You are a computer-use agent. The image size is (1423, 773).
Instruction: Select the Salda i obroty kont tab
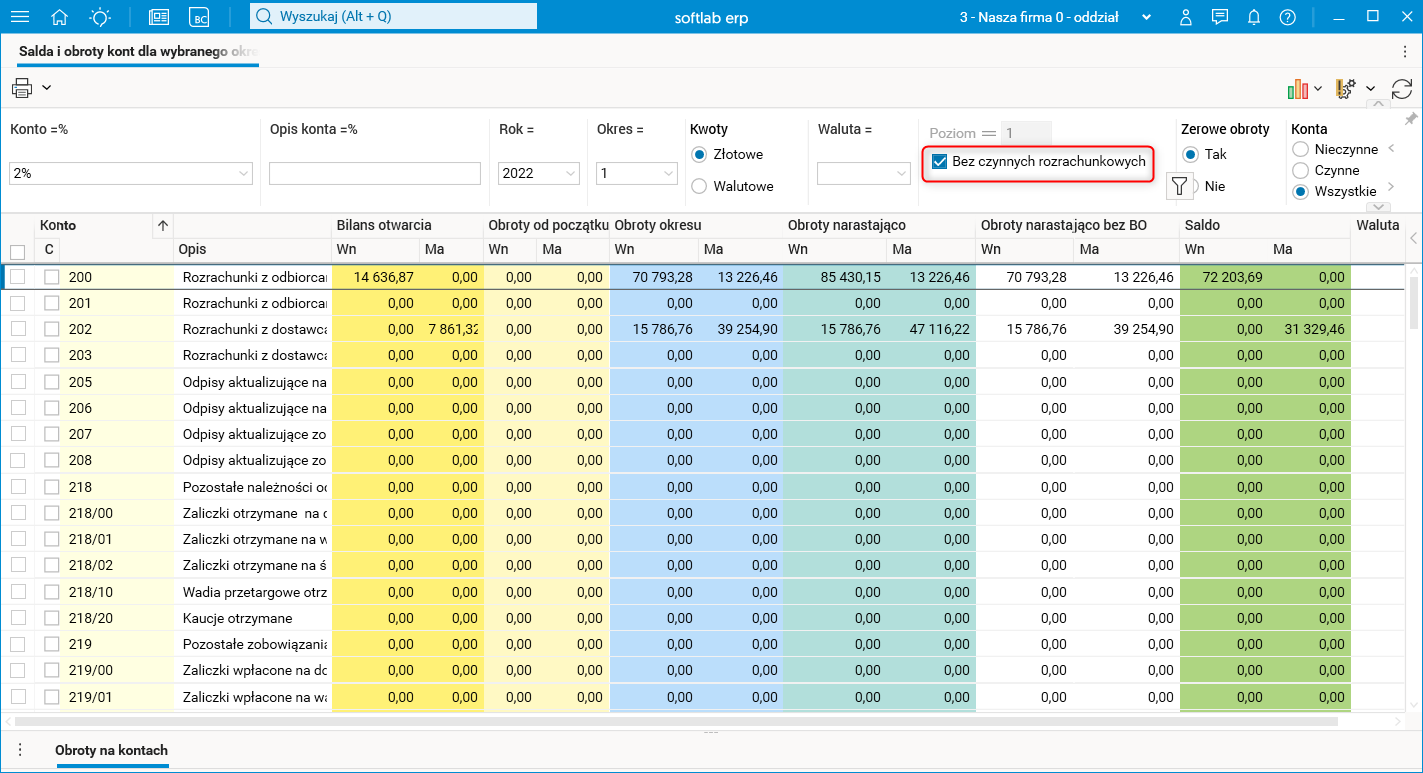pyautogui.click(x=138, y=50)
